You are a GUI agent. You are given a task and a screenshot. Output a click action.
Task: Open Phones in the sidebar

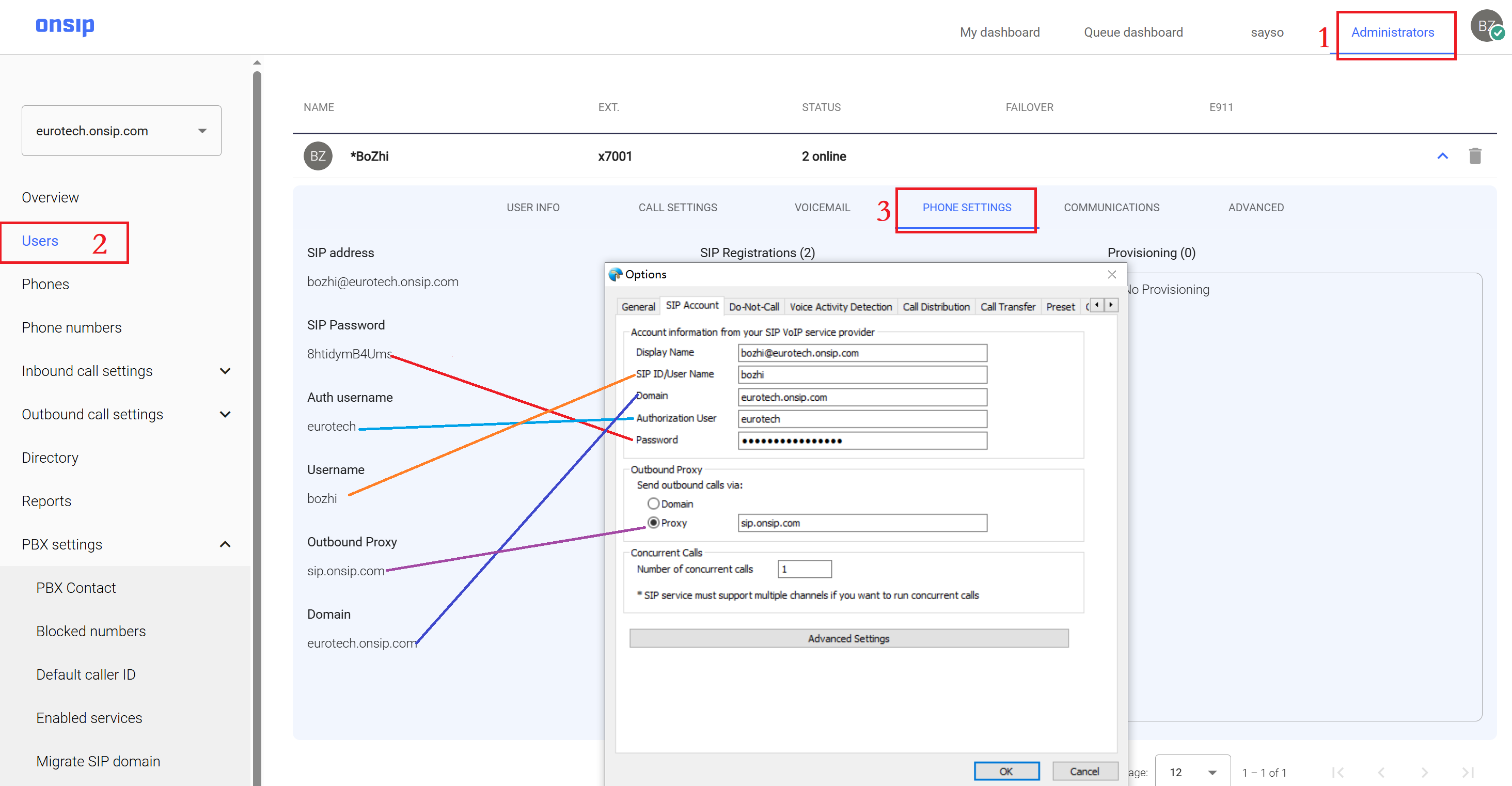tap(45, 284)
